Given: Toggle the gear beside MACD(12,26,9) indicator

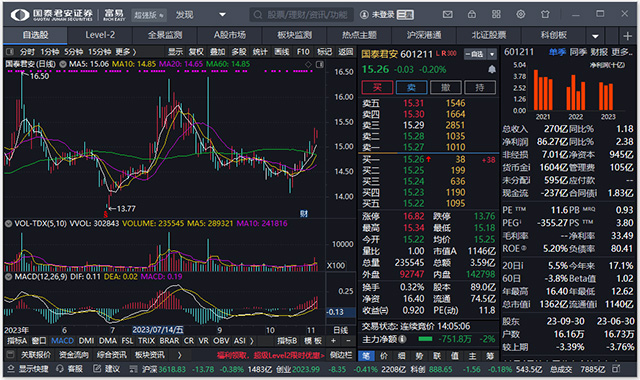Looking at the screenshot, I should coord(8,277).
